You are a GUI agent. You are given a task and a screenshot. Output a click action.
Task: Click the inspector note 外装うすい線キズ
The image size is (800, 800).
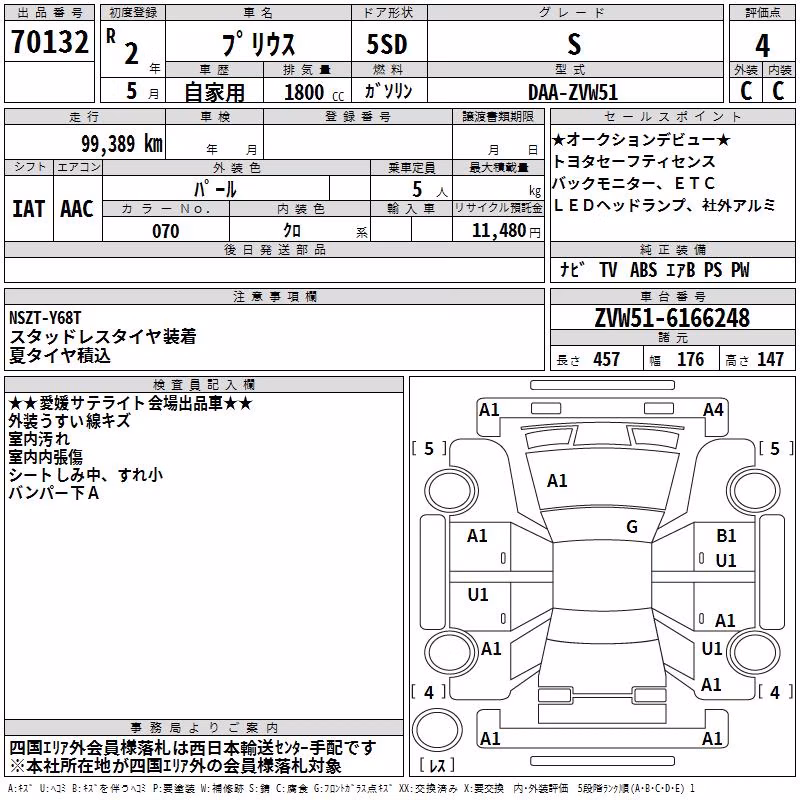(x=69, y=421)
